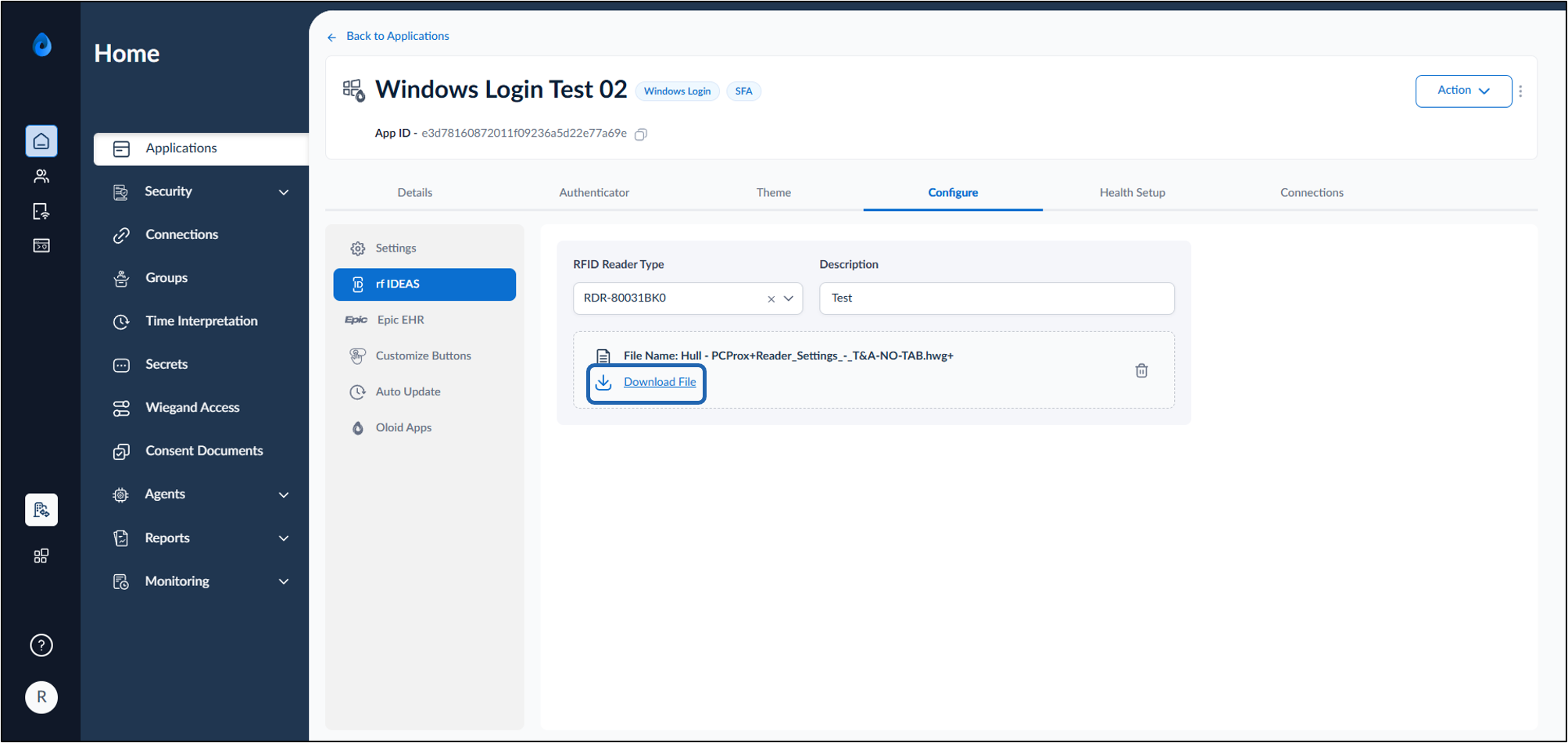Screen dimensions: 1568x743
Task: Open the building settings icon in rail
Action: [x=41, y=510]
